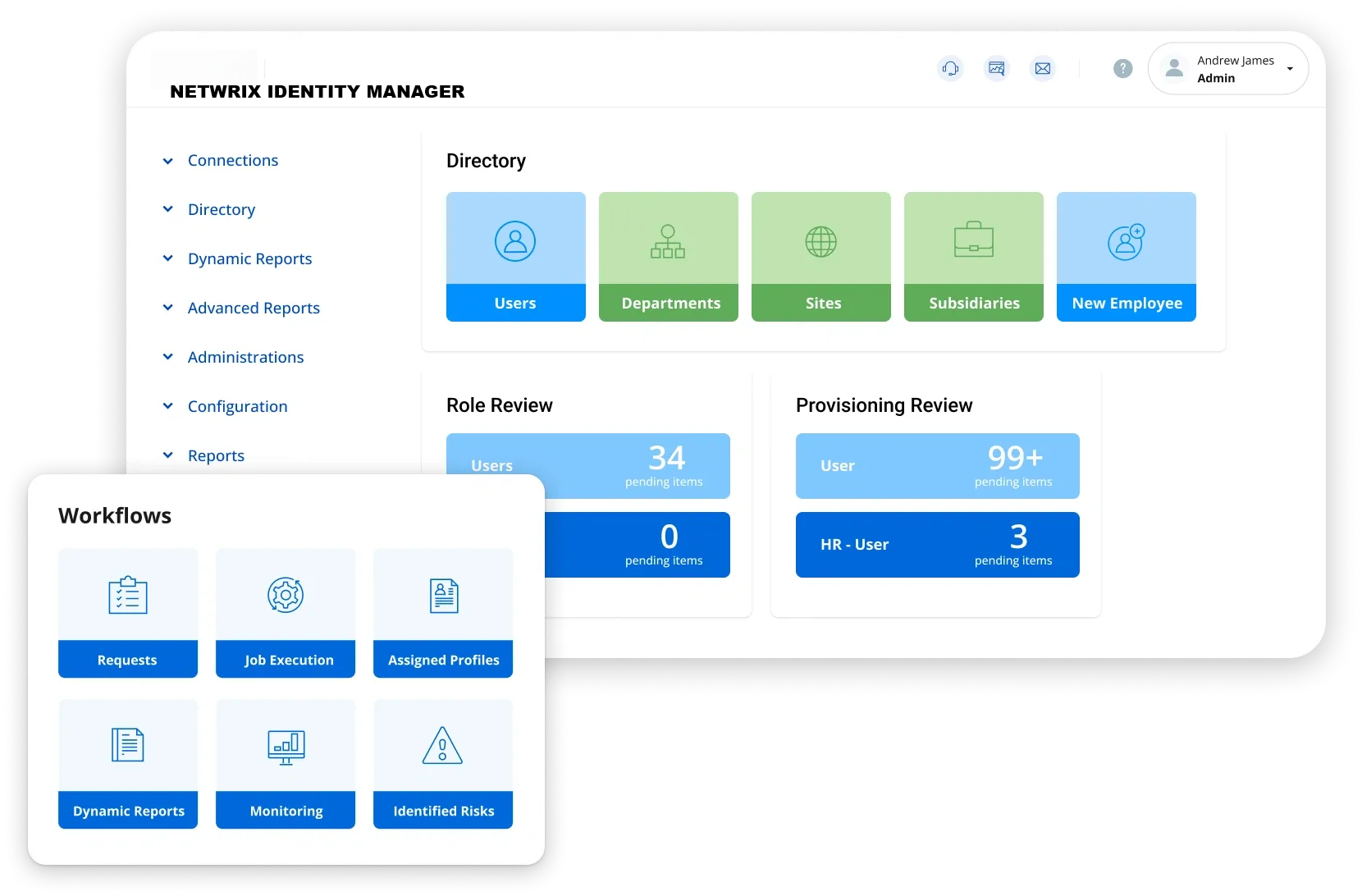Go to Administrations in the sidebar
Image resolution: width=1362 pixels, height=896 pixels.
(246, 357)
